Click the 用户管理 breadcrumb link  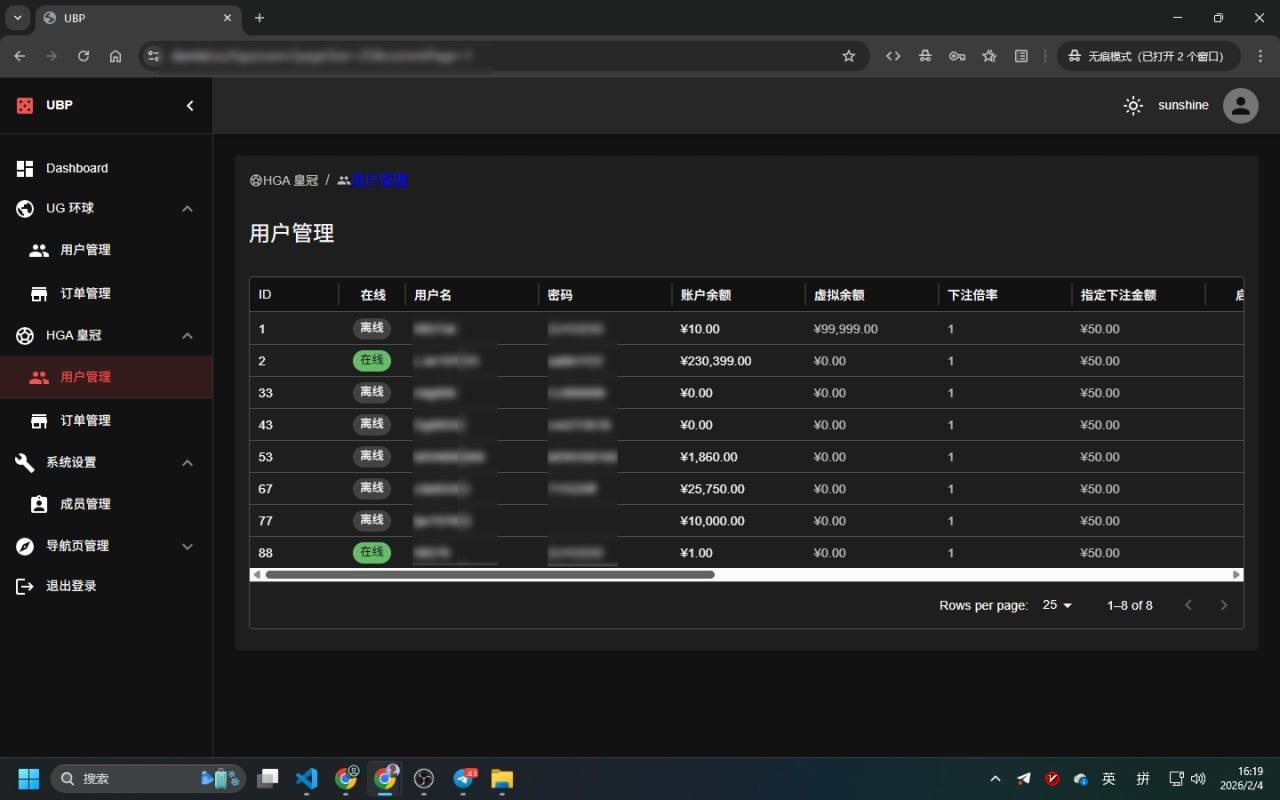point(381,180)
